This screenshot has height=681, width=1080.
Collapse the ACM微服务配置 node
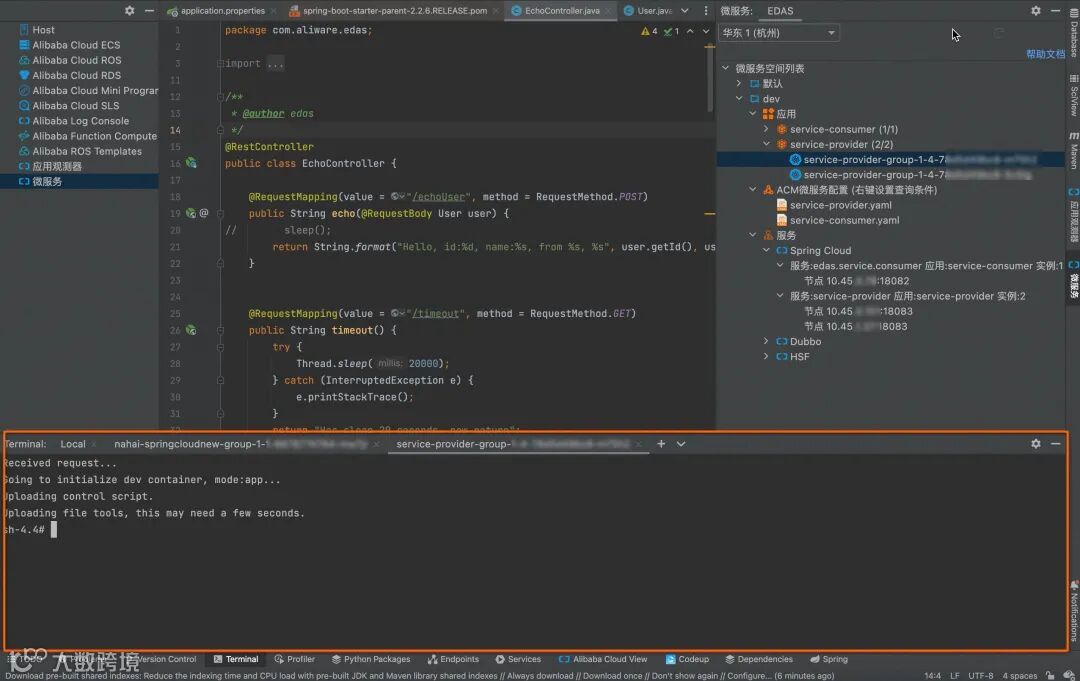pos(753,189)
